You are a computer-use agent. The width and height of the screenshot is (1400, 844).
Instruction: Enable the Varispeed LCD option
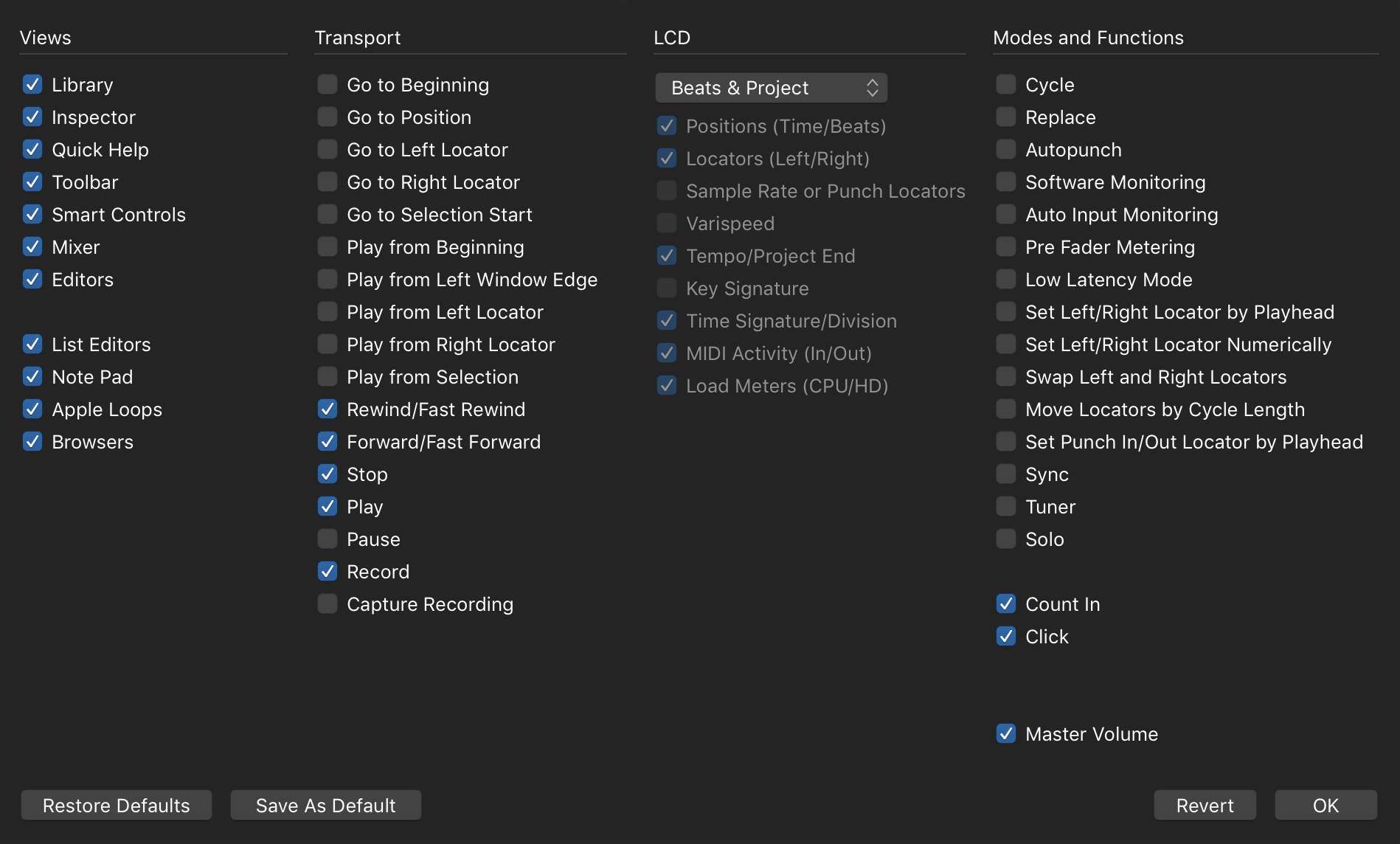click(x=666, y=223)
